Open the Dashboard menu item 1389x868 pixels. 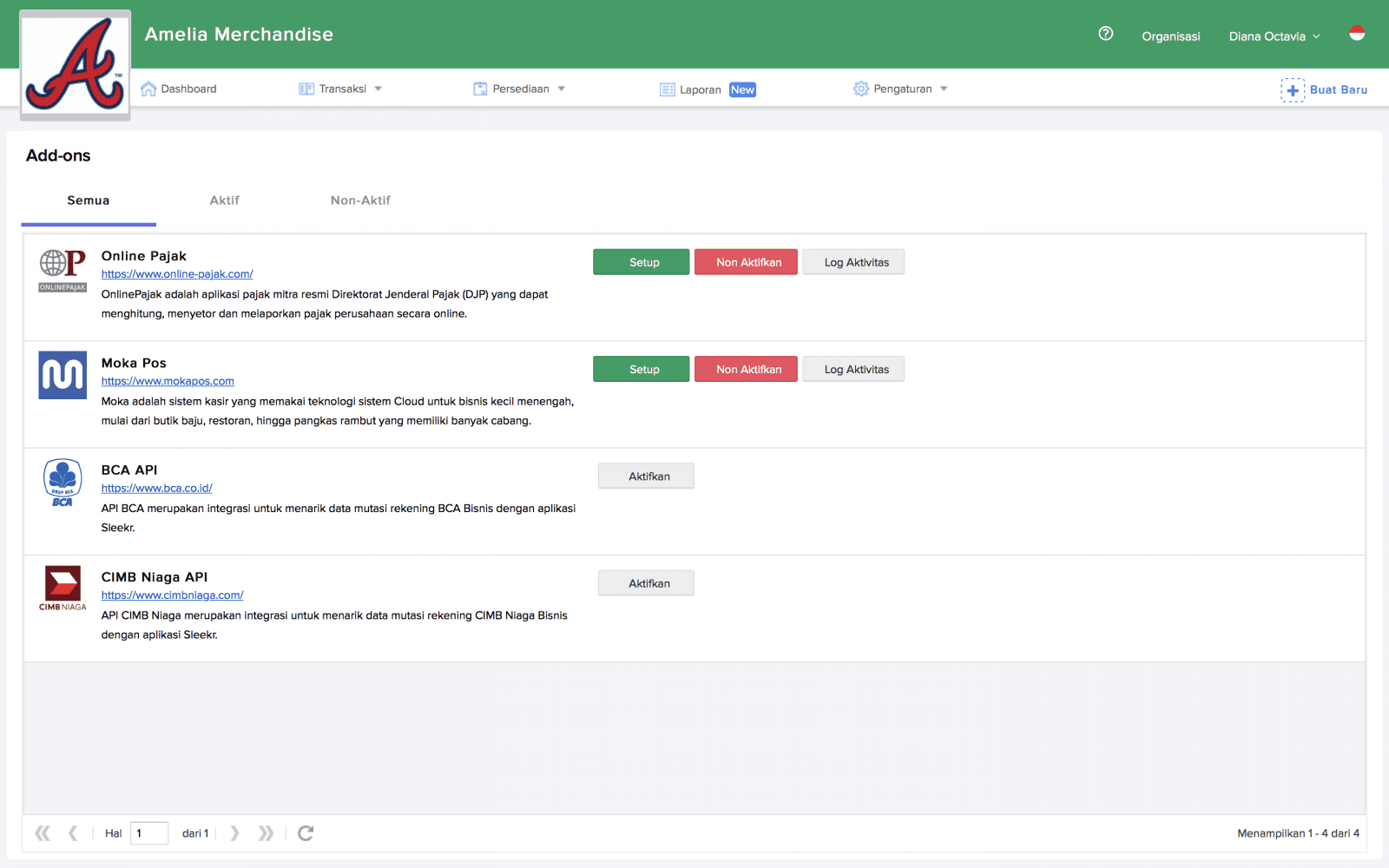(179, 89)
